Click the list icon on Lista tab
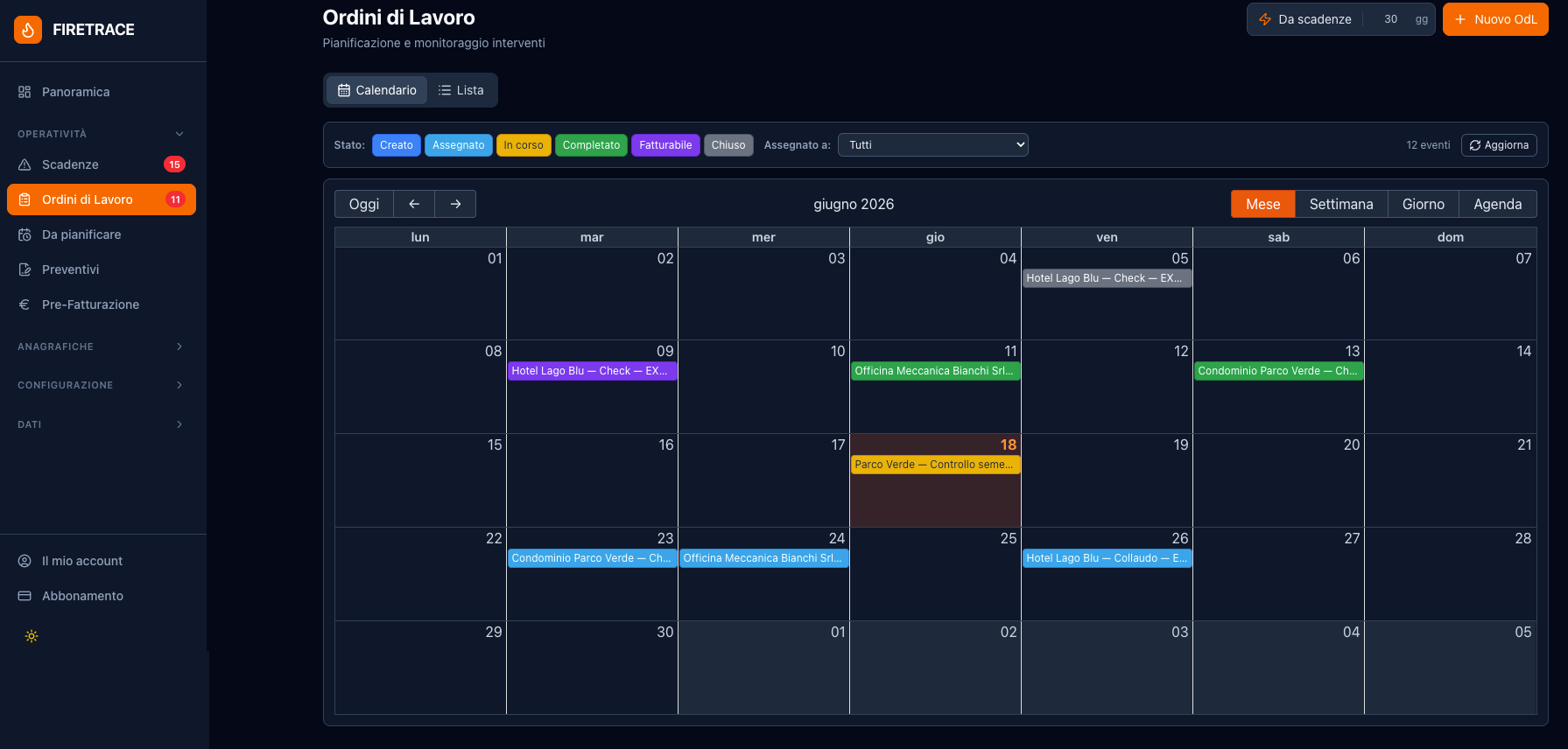Image resolution: width=1568 pixels, height=749 pixels. pos(445,90)
